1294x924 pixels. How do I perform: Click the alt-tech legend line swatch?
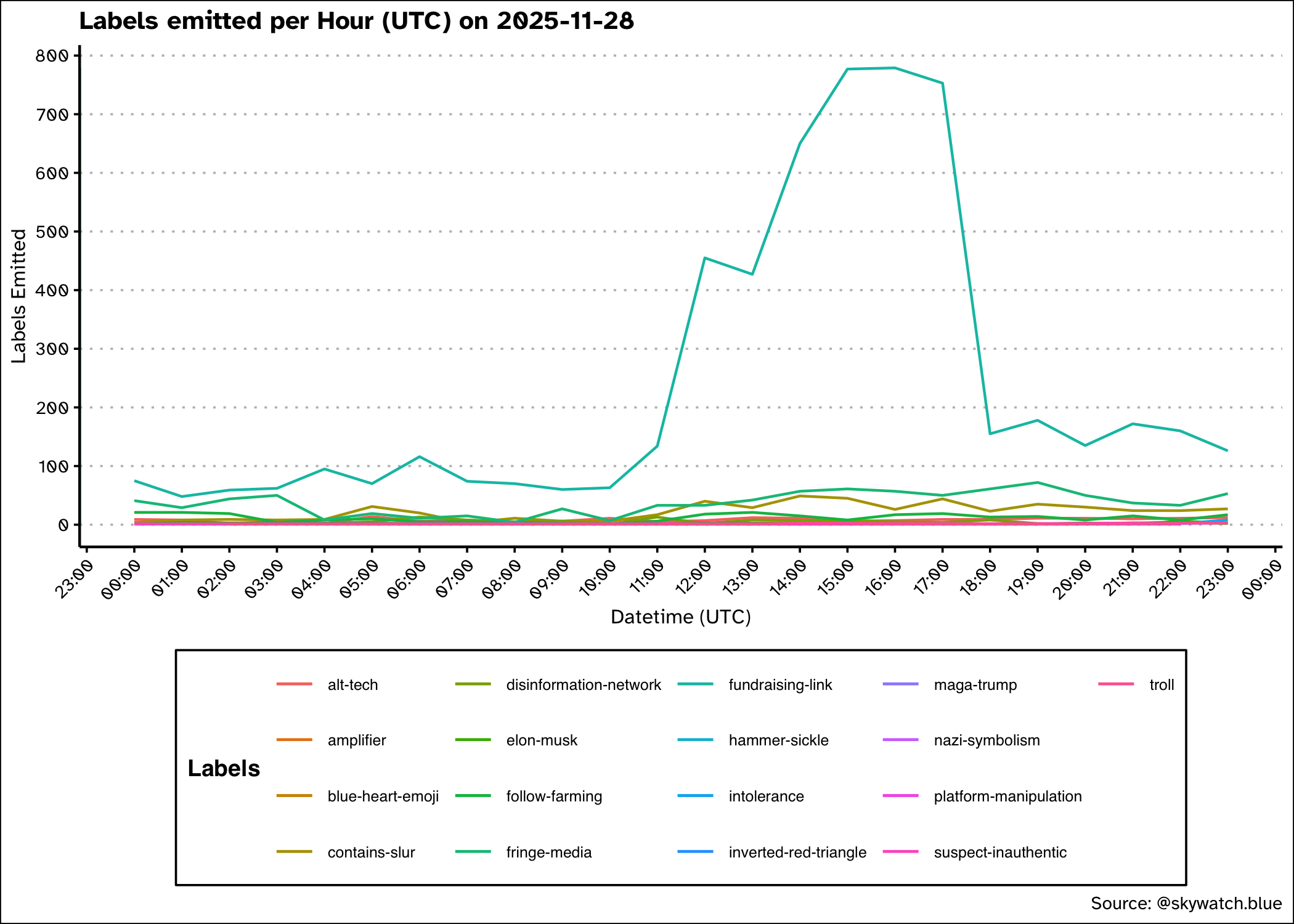pyautogui.click(x=294, y=684)
